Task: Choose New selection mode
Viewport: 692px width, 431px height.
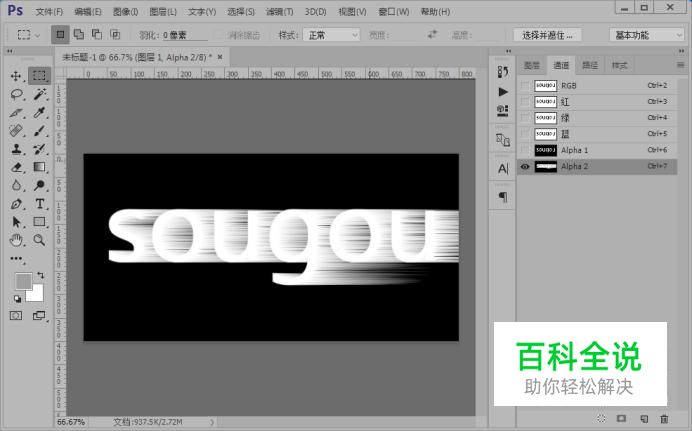Action: click(60, 34)
